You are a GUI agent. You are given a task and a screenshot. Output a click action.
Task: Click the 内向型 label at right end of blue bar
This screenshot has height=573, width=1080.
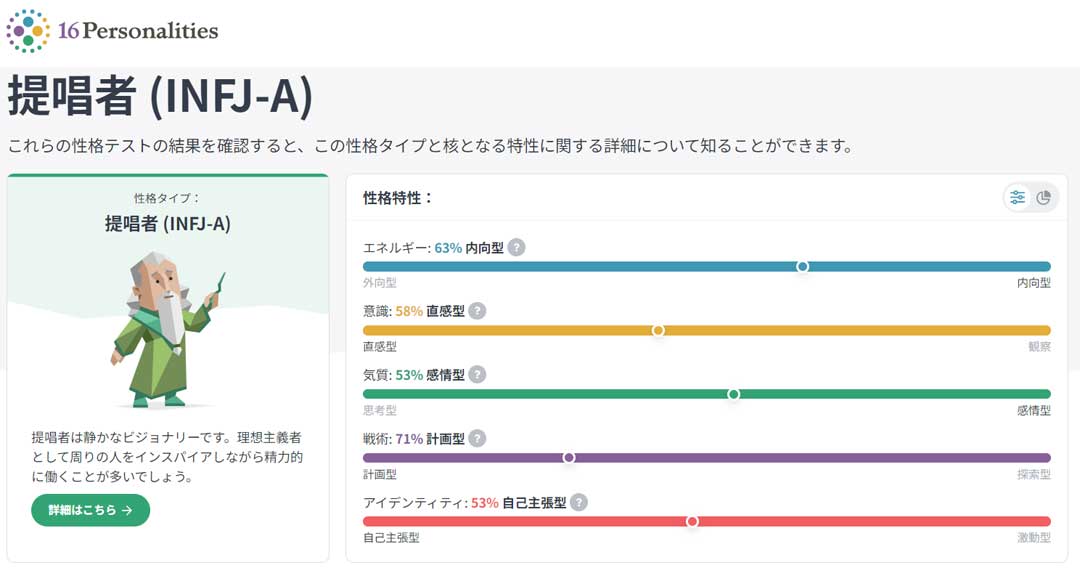click(1034, 283)
